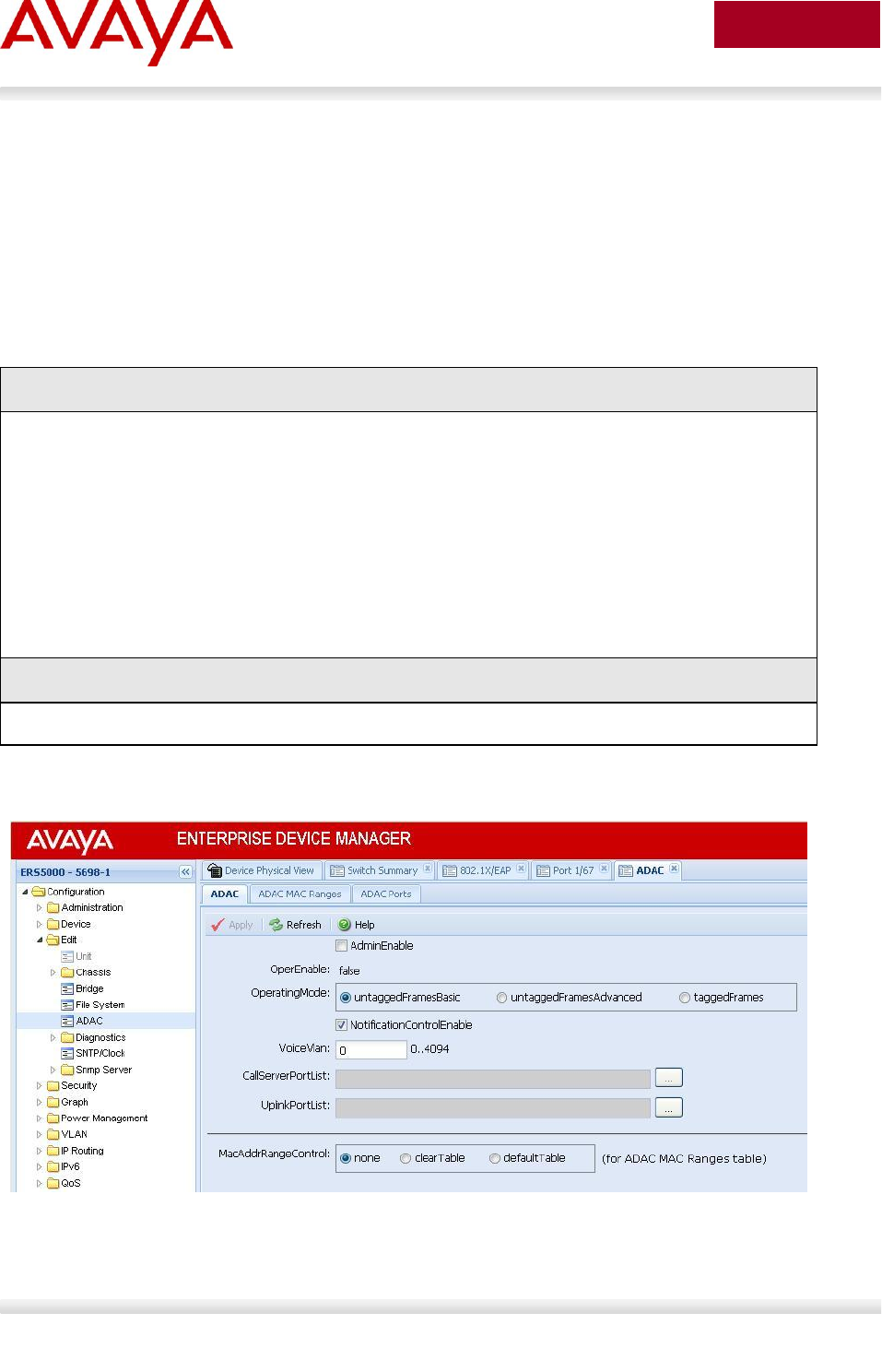882x1372 pixels.
Task: Click the VLAN folder icon
Action: (53, 1134)
